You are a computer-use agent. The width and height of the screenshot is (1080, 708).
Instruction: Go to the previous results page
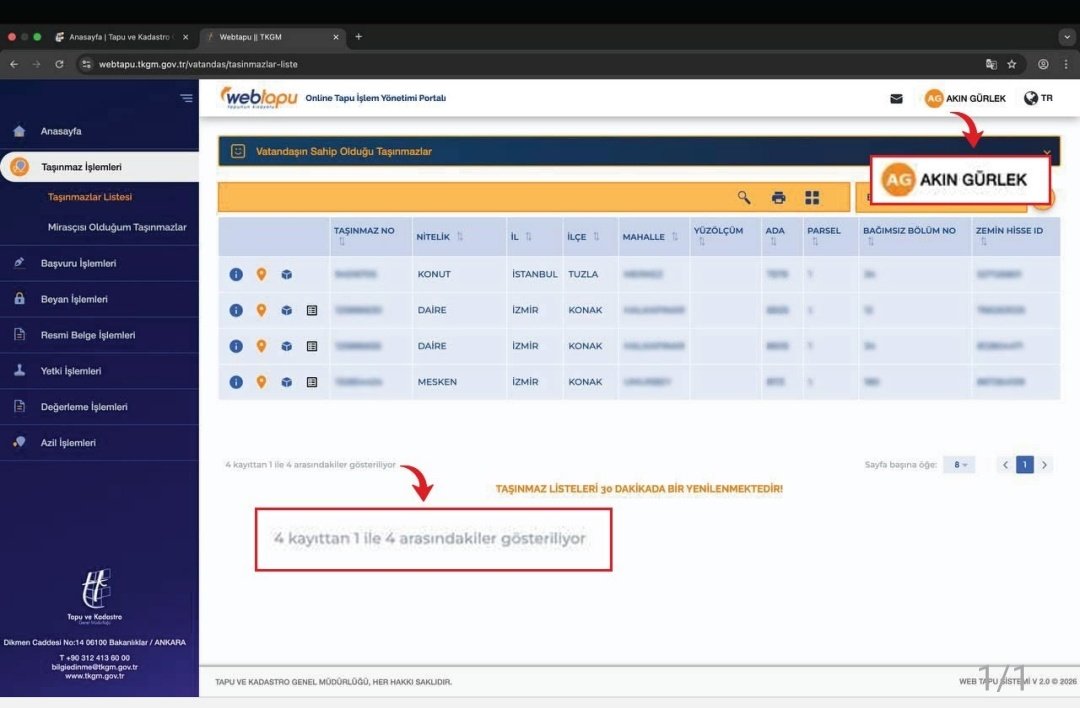pyautogui.click(x=1006, y=465)
